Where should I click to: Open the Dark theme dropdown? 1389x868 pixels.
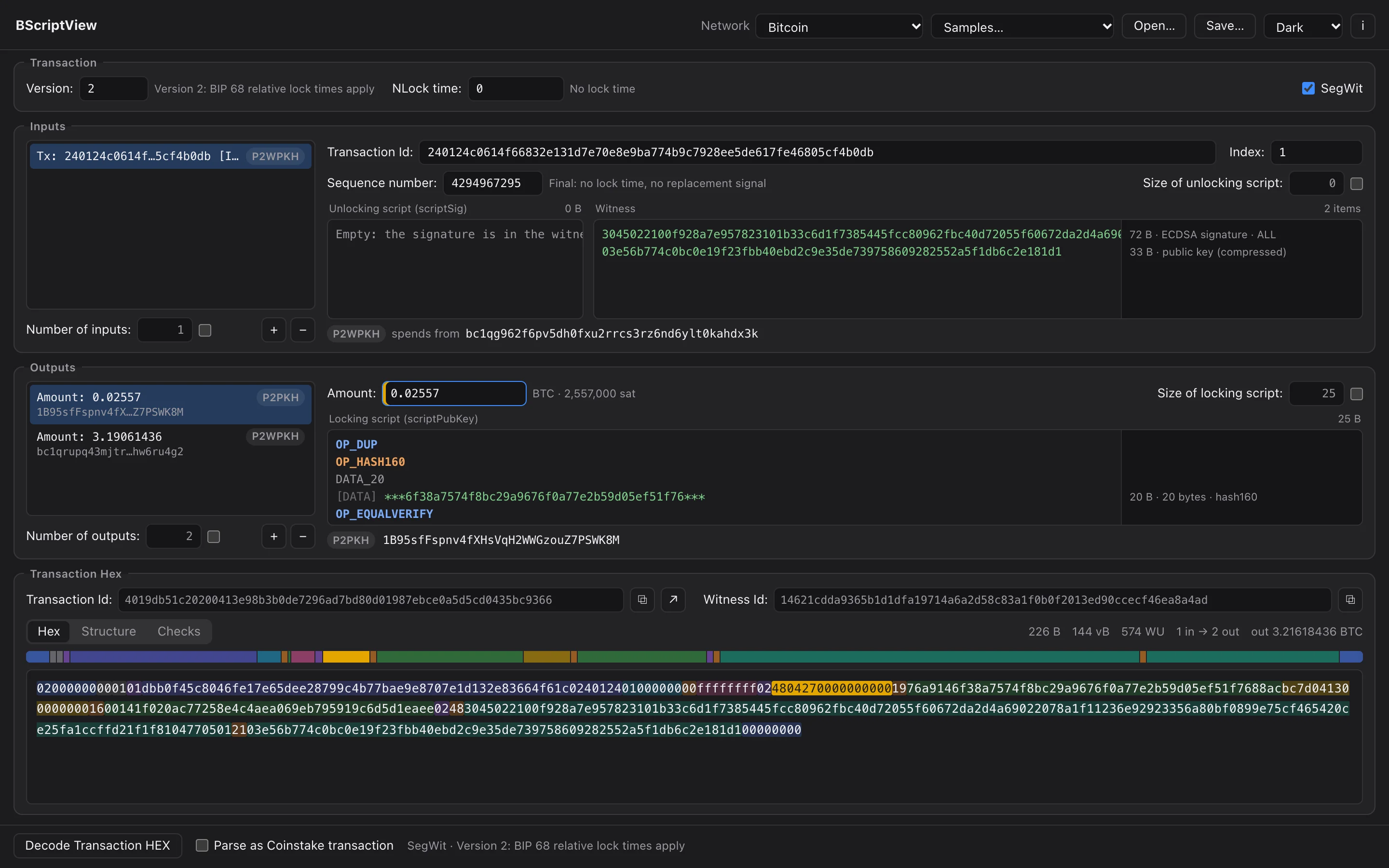[1302, 27]
